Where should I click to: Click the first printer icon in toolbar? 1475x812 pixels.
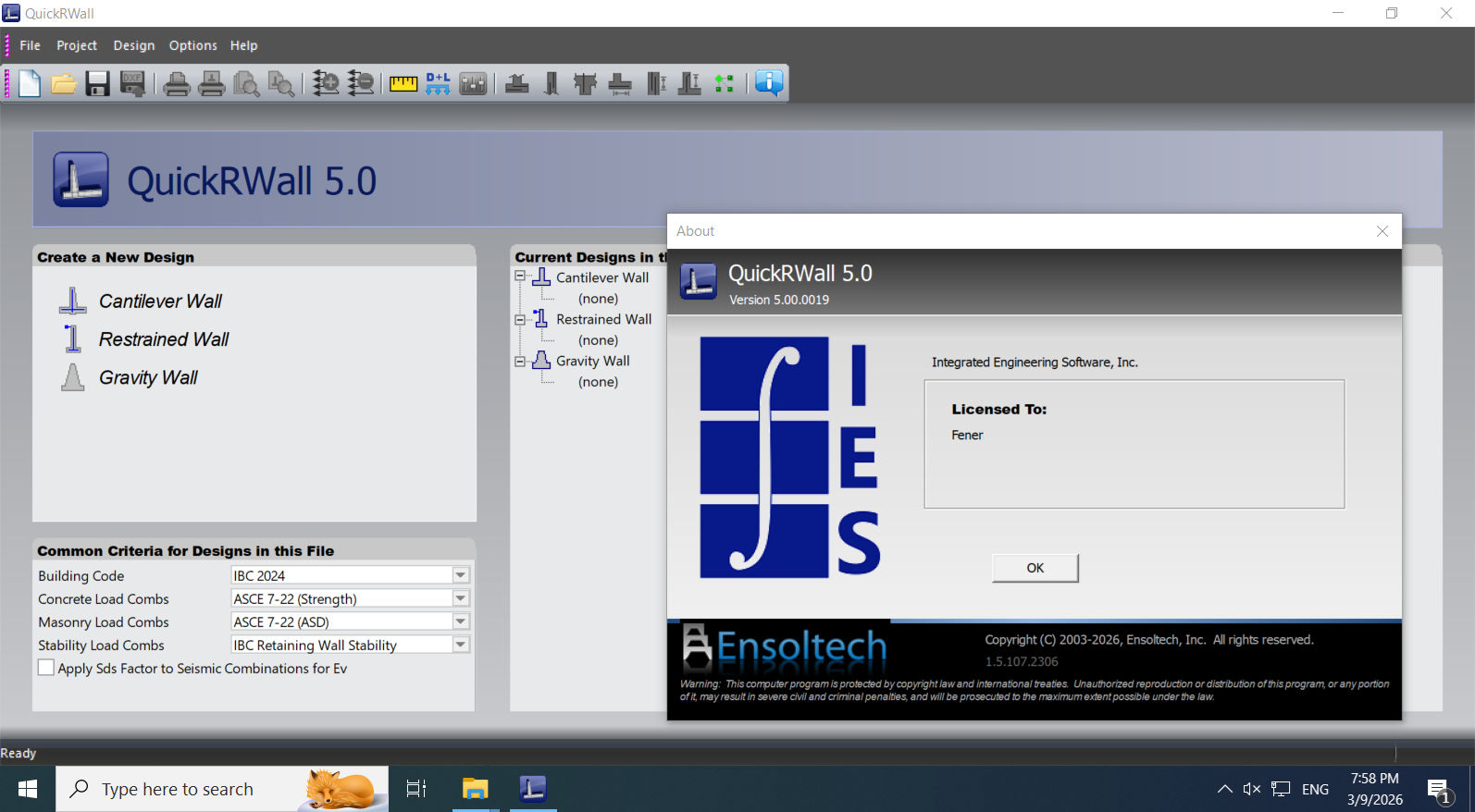click(177, 83)
